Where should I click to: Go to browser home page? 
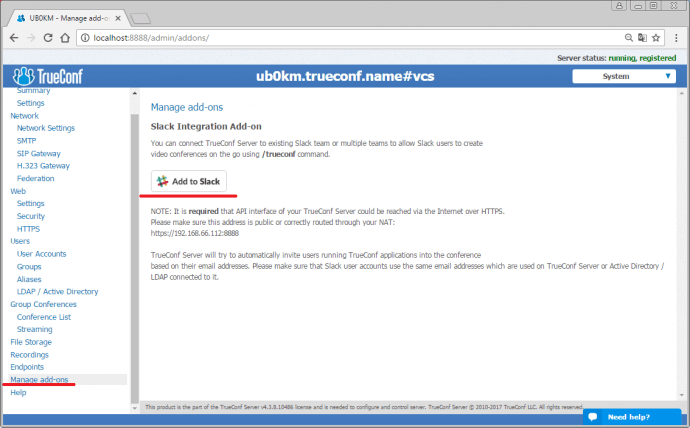point(66,37)
